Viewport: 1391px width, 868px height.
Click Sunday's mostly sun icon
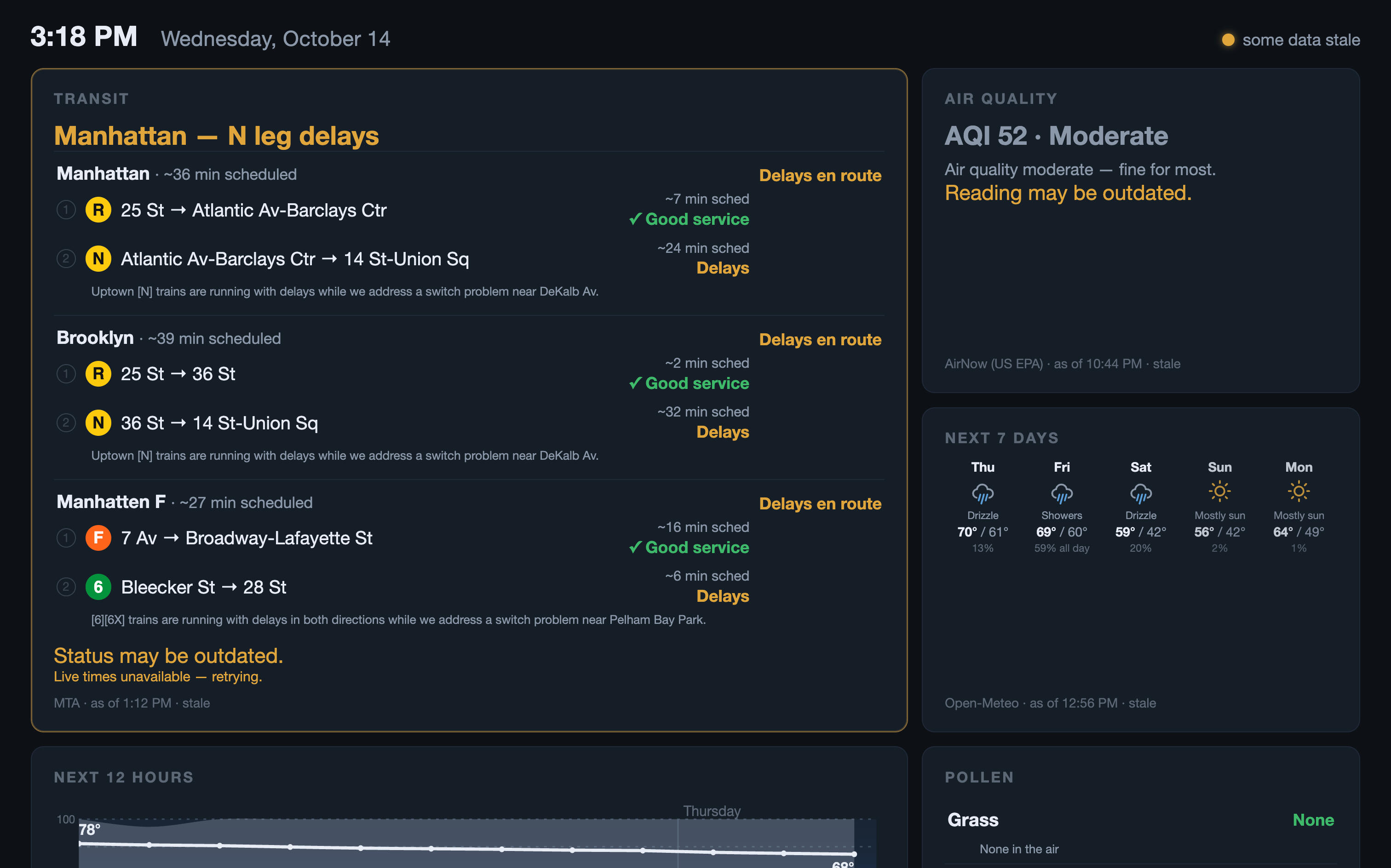tap(1219, 491)
